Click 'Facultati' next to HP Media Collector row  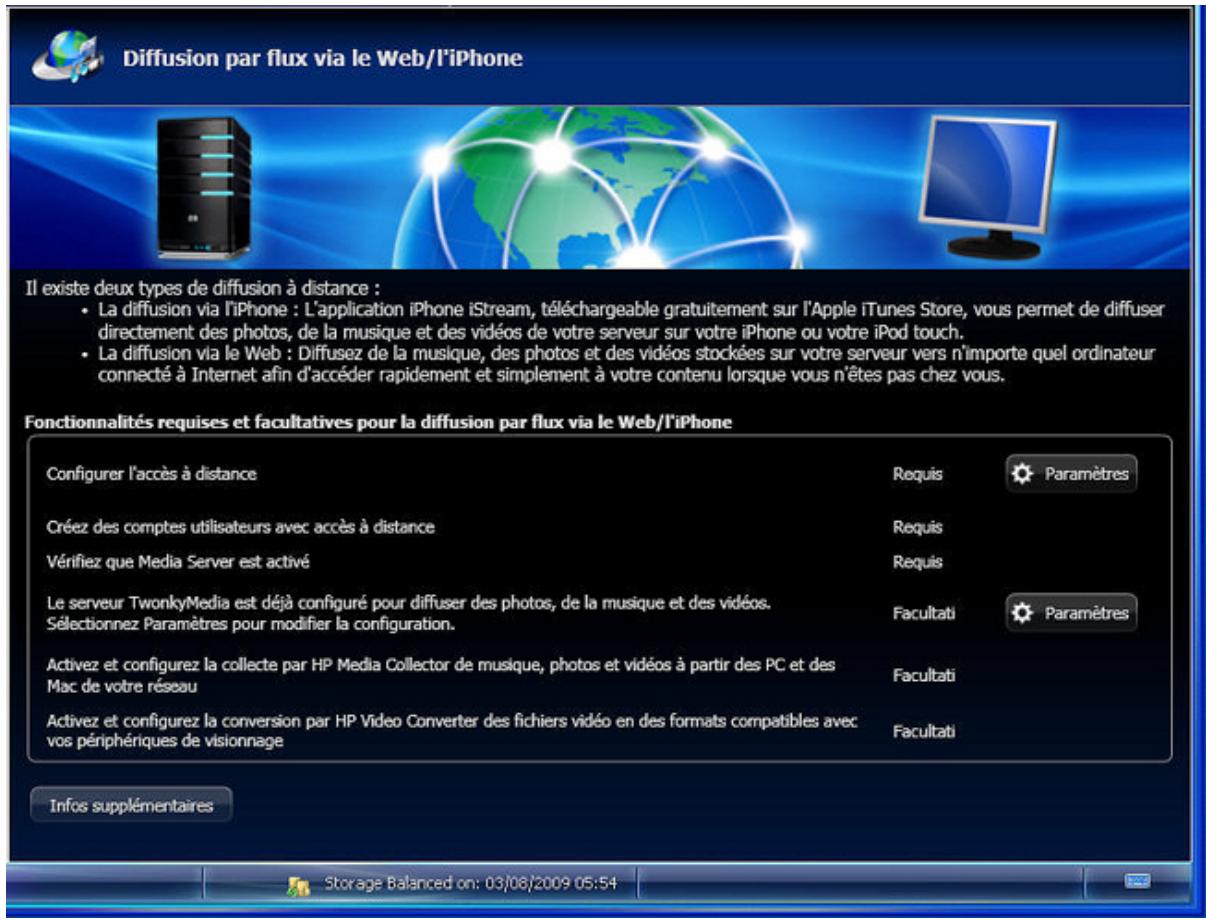click(924, 675)
